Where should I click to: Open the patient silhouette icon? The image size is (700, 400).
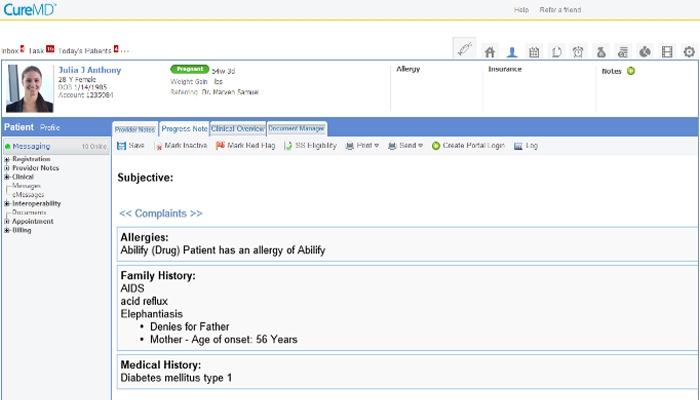click(512, 51)
